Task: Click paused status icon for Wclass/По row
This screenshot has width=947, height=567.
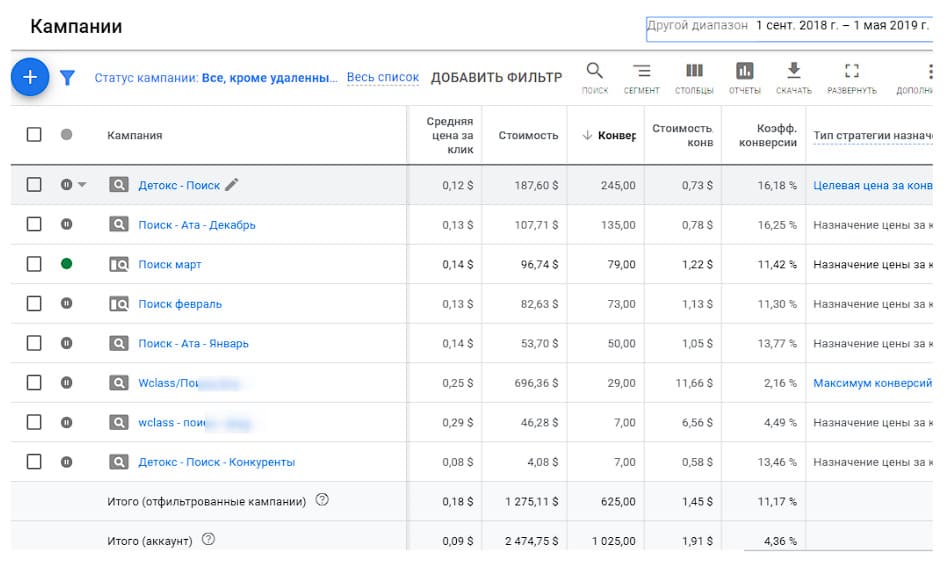Action: pos(66,382)
